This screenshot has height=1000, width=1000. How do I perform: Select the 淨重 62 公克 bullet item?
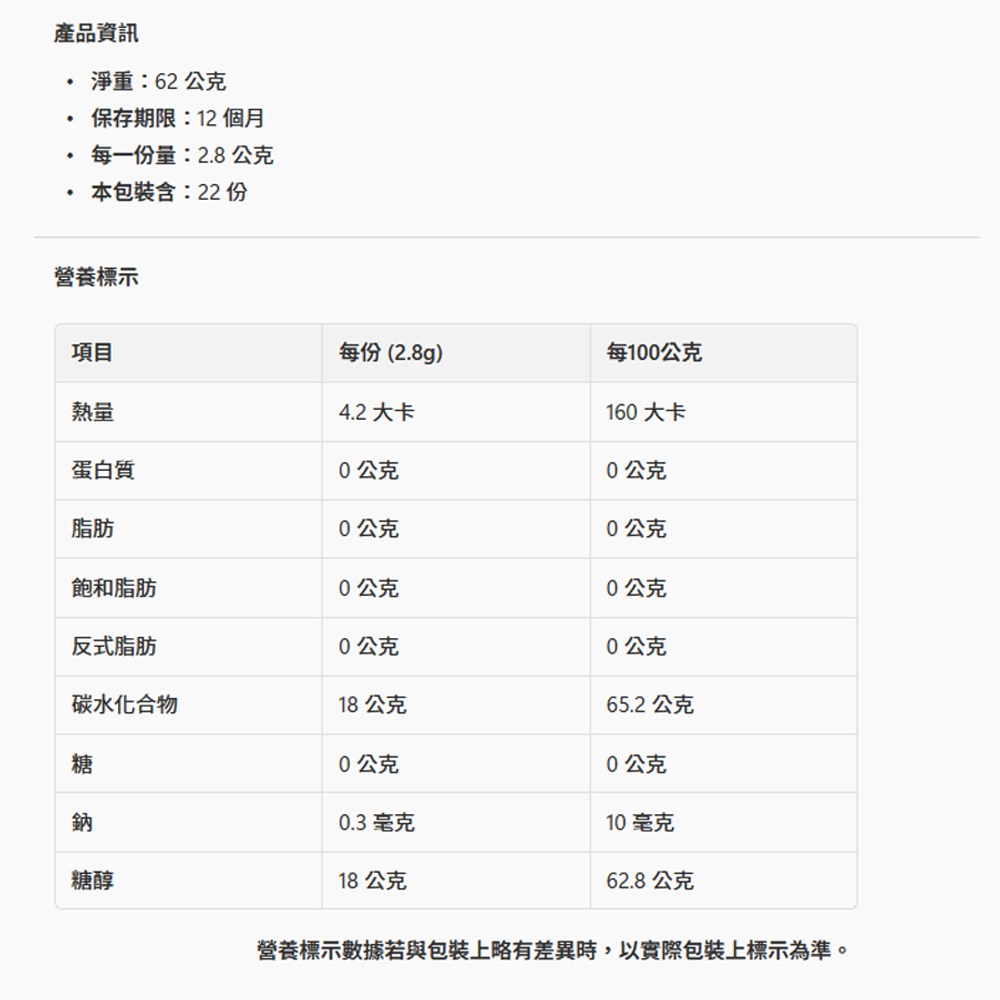pos(158,81)
